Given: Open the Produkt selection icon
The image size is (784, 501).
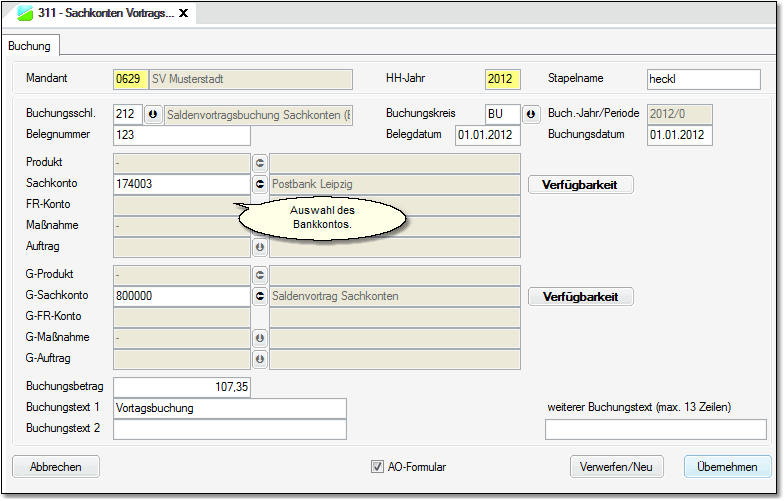Looking at the screenshot, I should (x=259, y=162).
